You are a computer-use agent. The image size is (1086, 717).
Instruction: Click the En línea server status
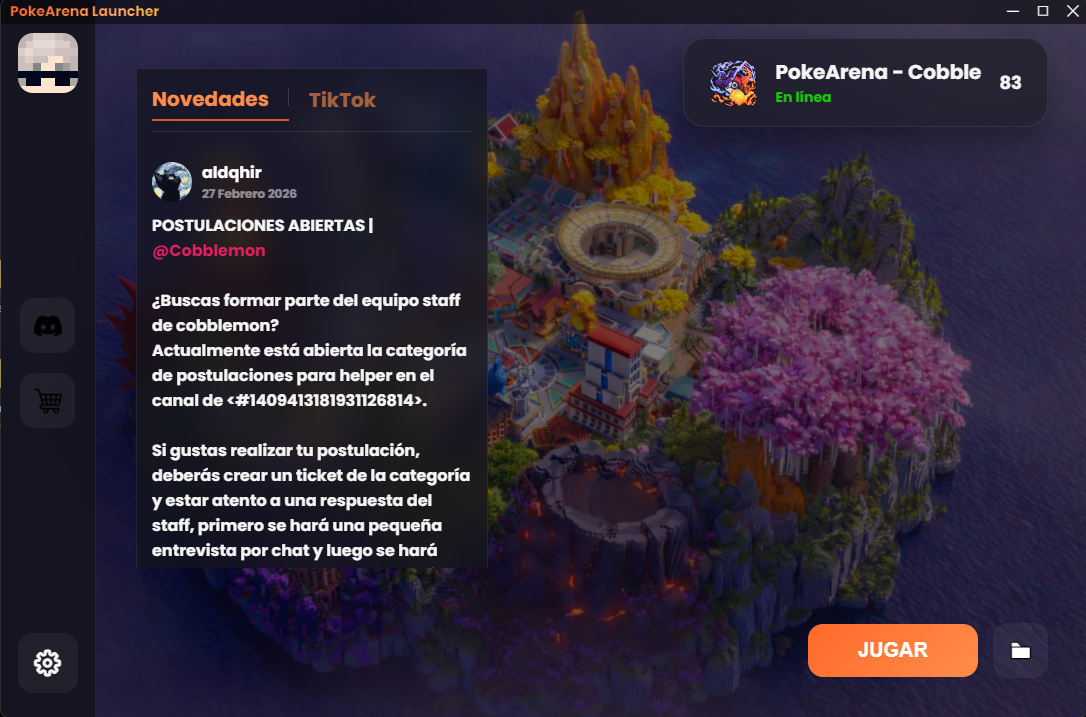[803, 97]
